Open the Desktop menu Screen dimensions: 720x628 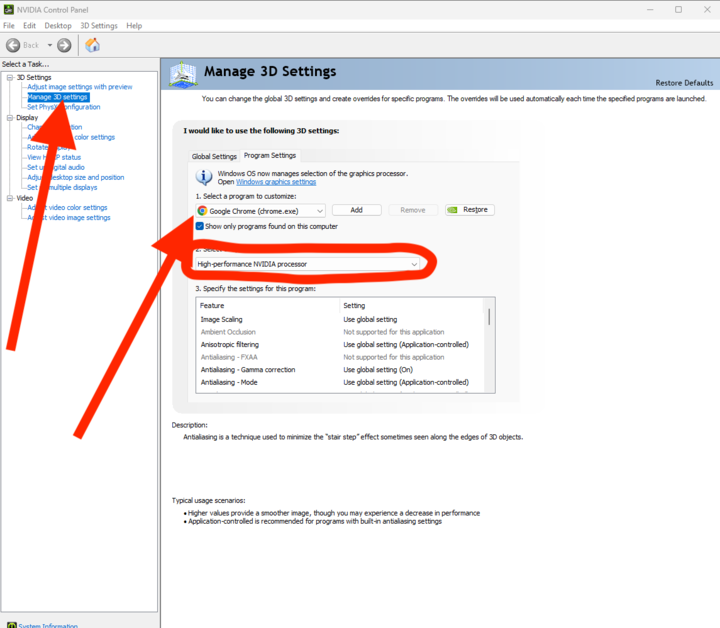coord(58,26)
